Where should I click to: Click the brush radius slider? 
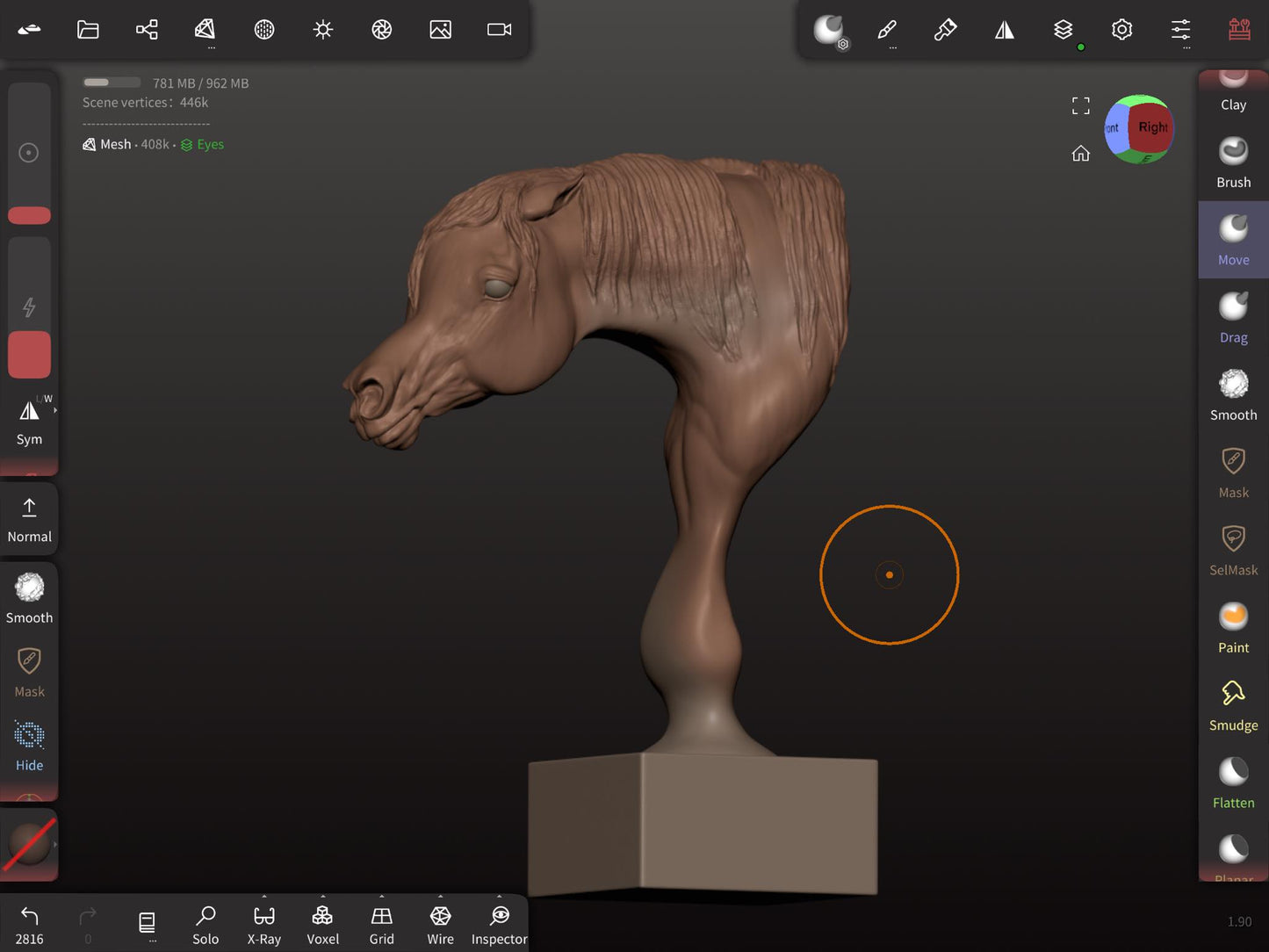click(29, 154)
